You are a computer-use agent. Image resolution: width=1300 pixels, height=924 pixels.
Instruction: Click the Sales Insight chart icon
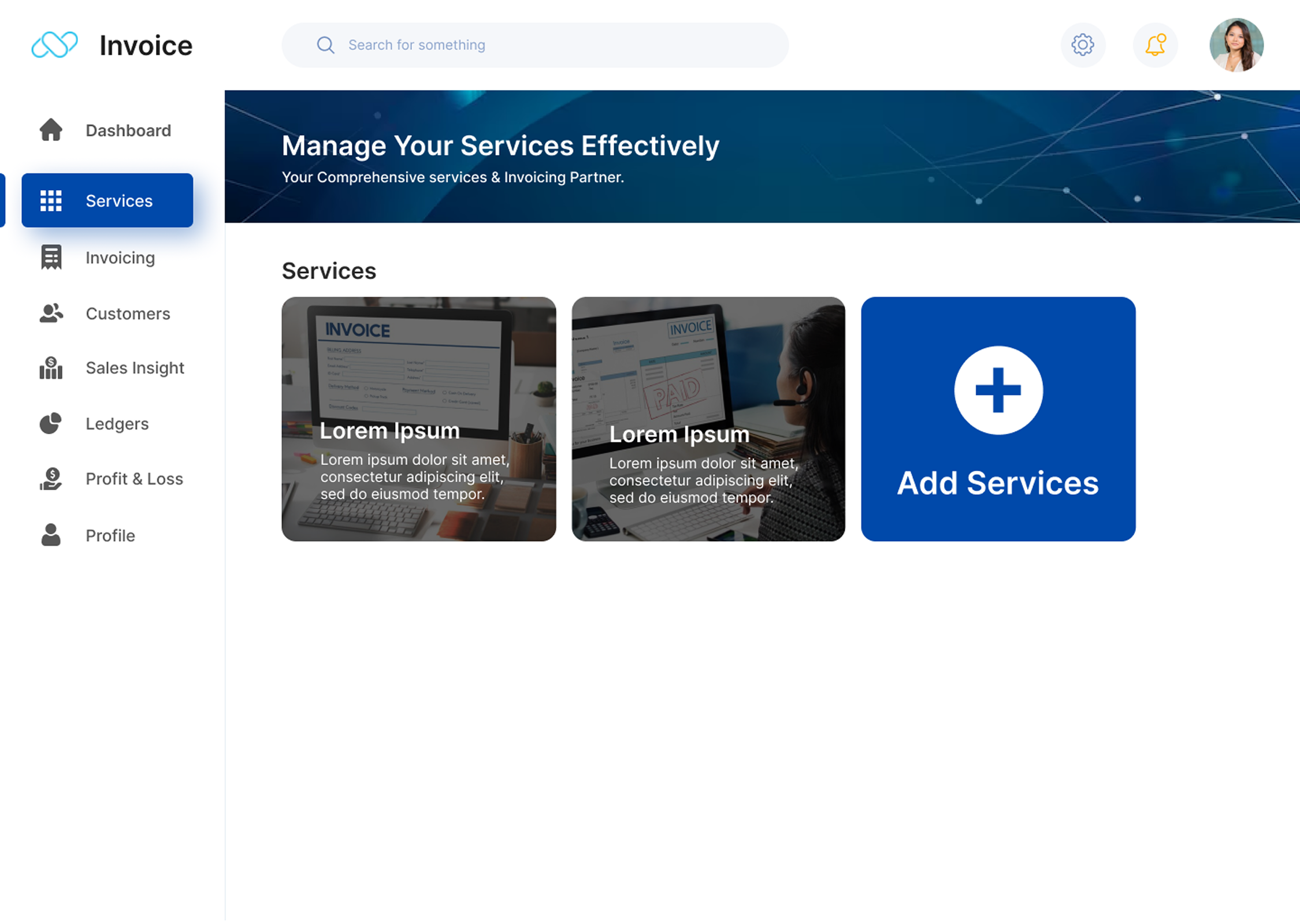pos(51,368)
